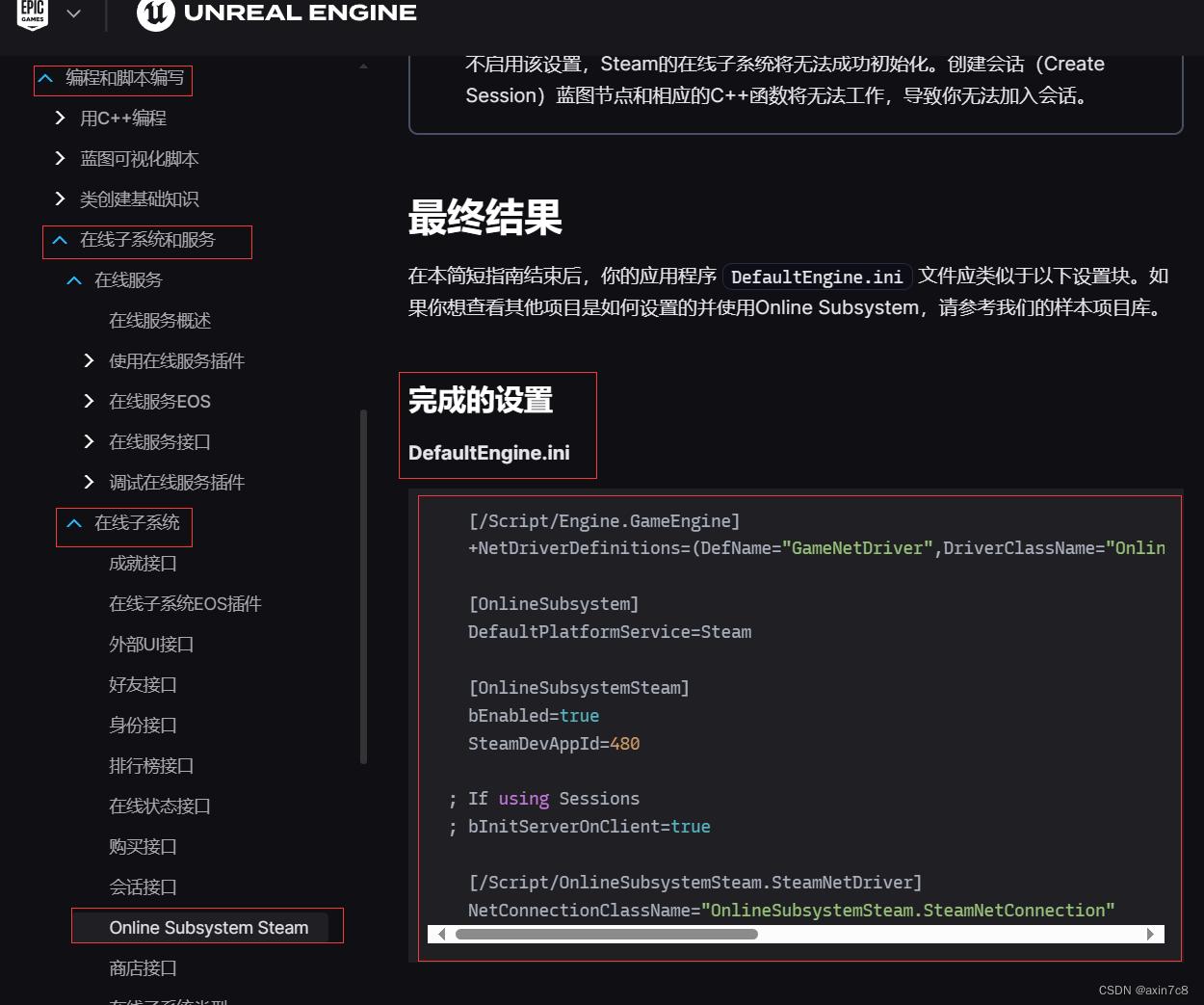Select the 在线子系统 tree item

pyautogui.click(x=137, y=523)
